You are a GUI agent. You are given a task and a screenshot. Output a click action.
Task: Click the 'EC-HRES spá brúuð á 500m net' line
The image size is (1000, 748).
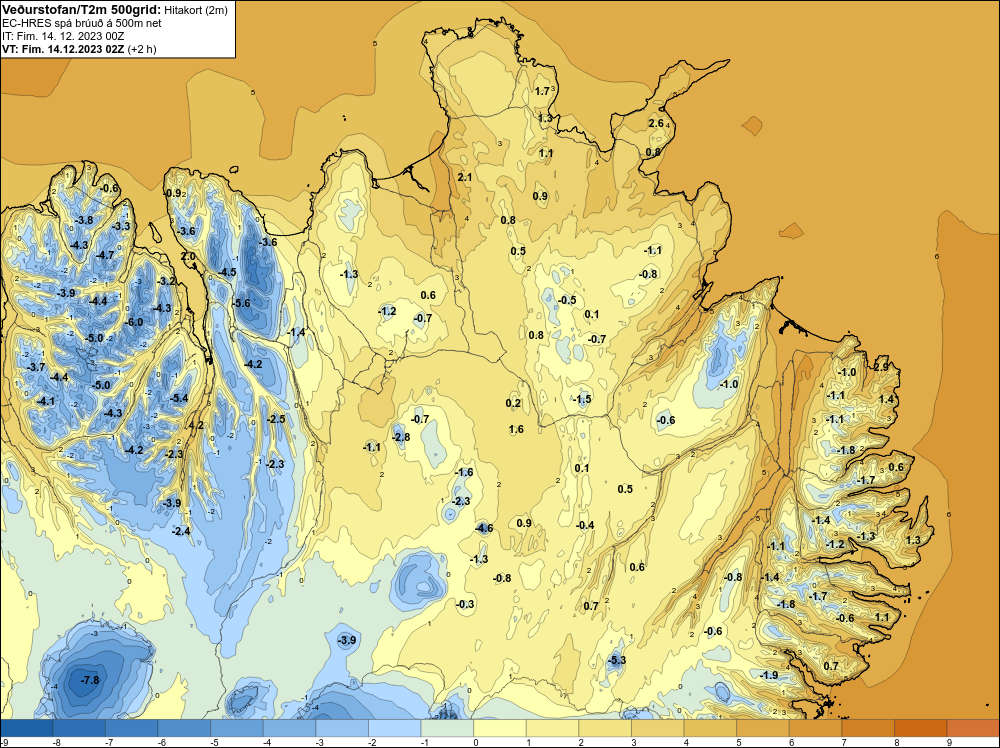[81, 23]
